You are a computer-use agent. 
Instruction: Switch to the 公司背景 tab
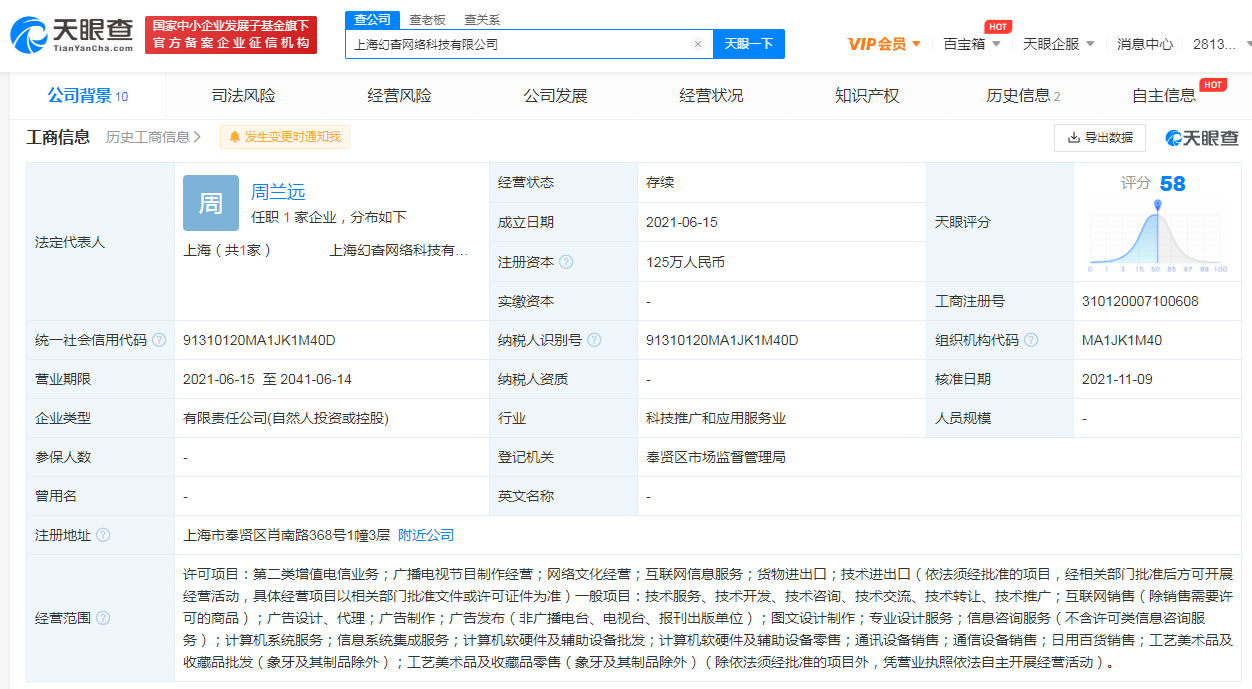[88, 96]
